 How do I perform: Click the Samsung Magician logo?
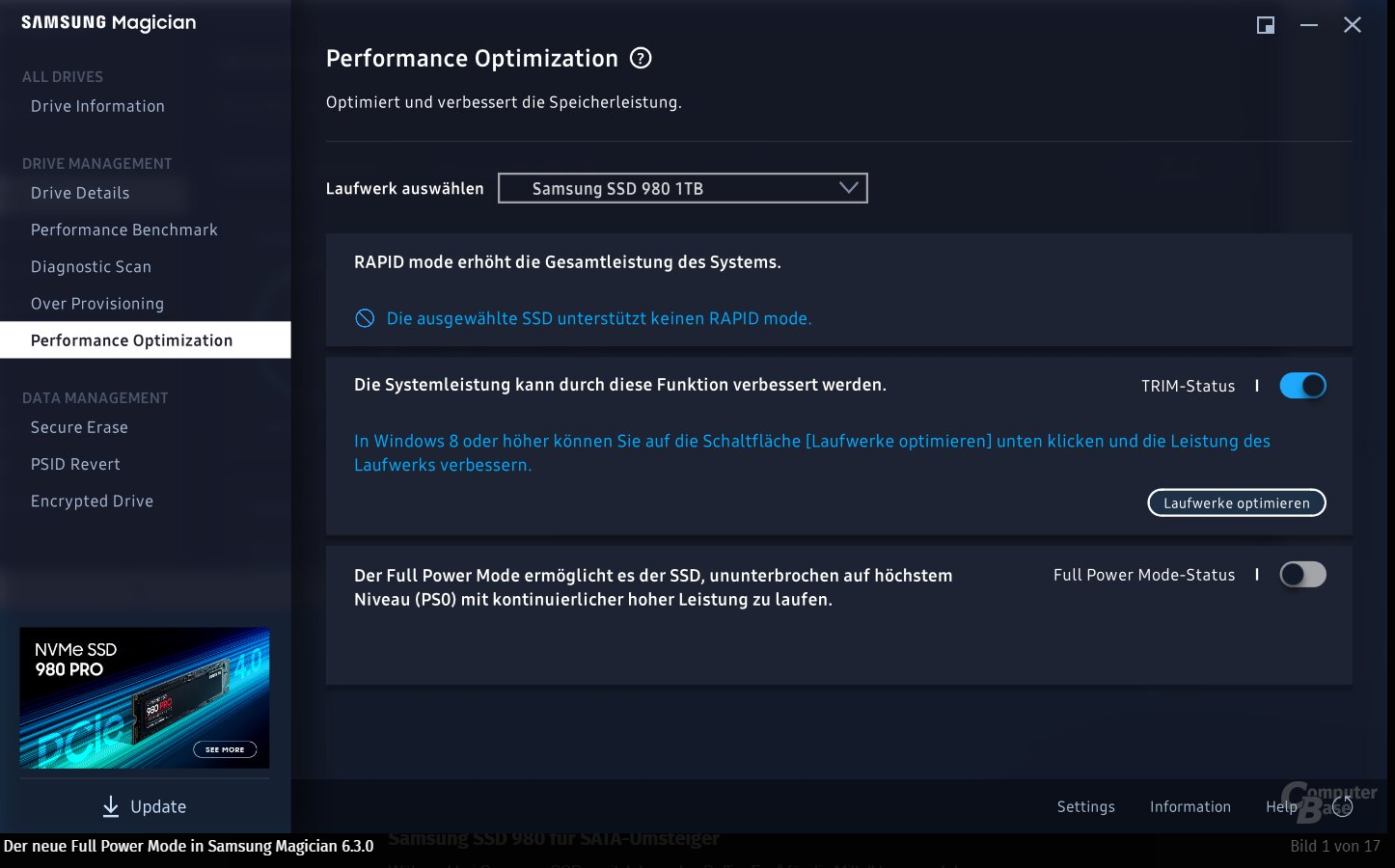click(108, 22)
